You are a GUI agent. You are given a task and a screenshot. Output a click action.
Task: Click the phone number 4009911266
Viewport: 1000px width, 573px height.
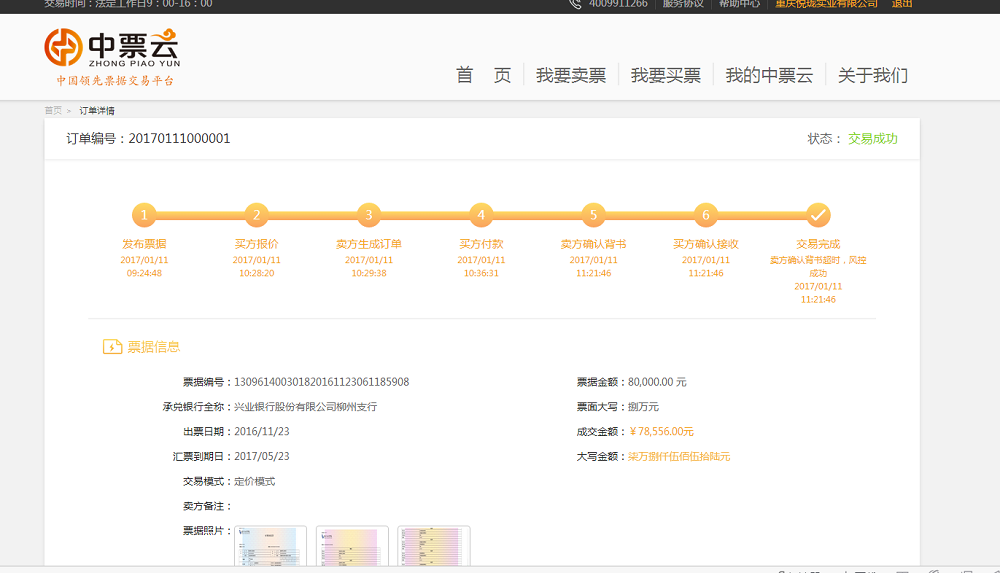618,4
